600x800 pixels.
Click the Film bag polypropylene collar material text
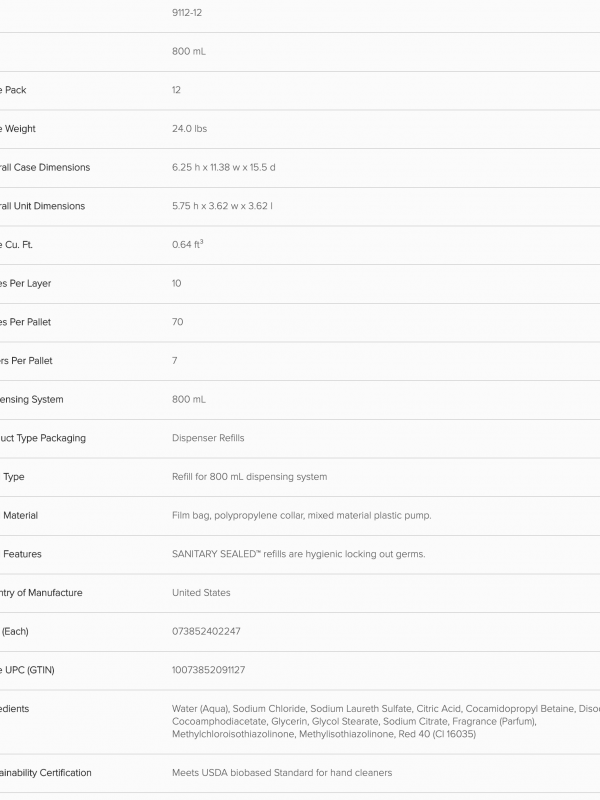[302, 515]
